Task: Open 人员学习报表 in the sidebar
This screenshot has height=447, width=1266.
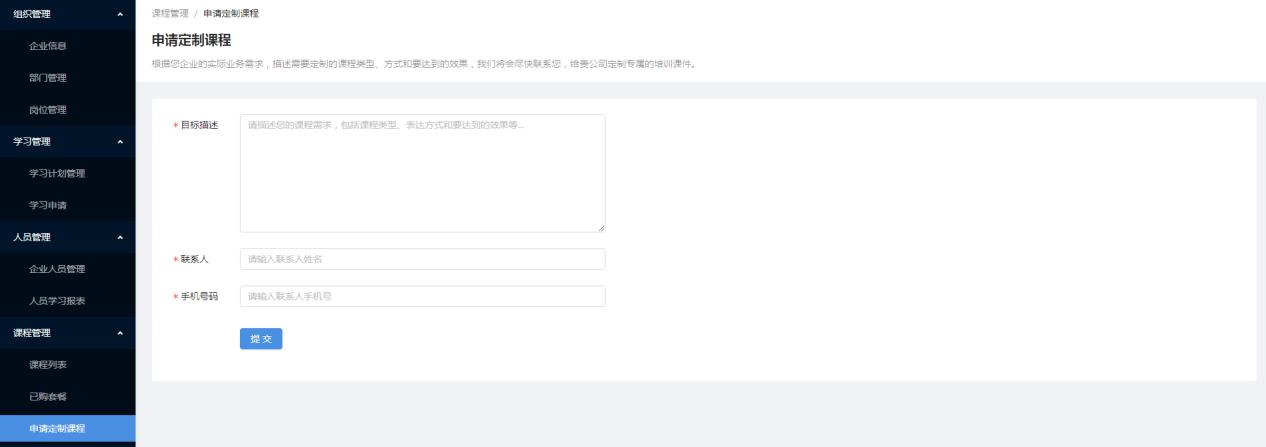Action: (x=67, y=301)
